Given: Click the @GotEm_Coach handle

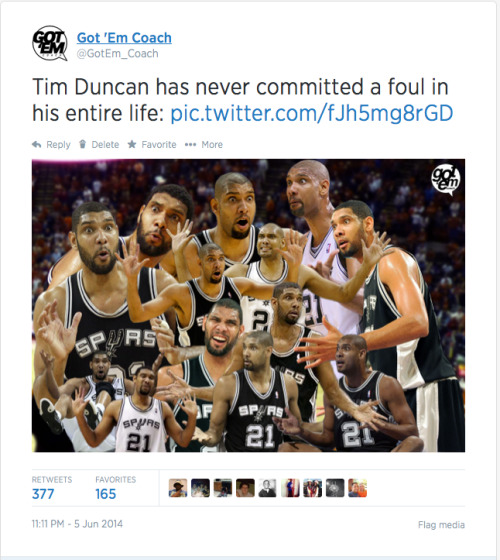Looking at the screenshot, I should pos(118,54).
